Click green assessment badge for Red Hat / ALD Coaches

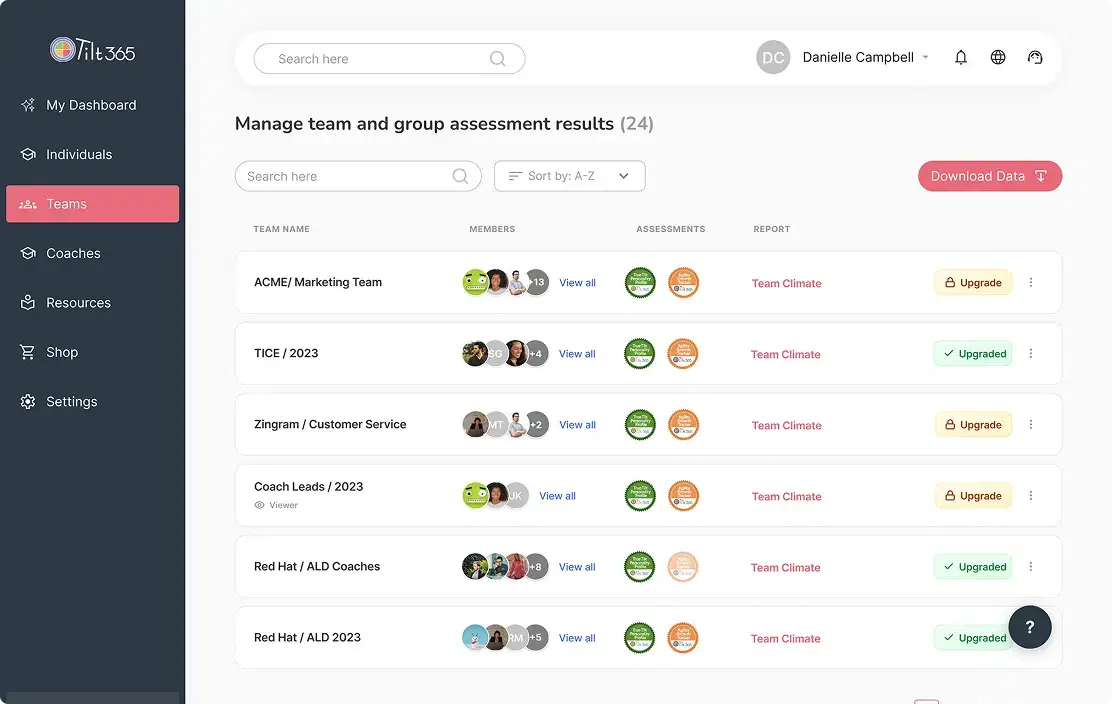click(640, 567)
